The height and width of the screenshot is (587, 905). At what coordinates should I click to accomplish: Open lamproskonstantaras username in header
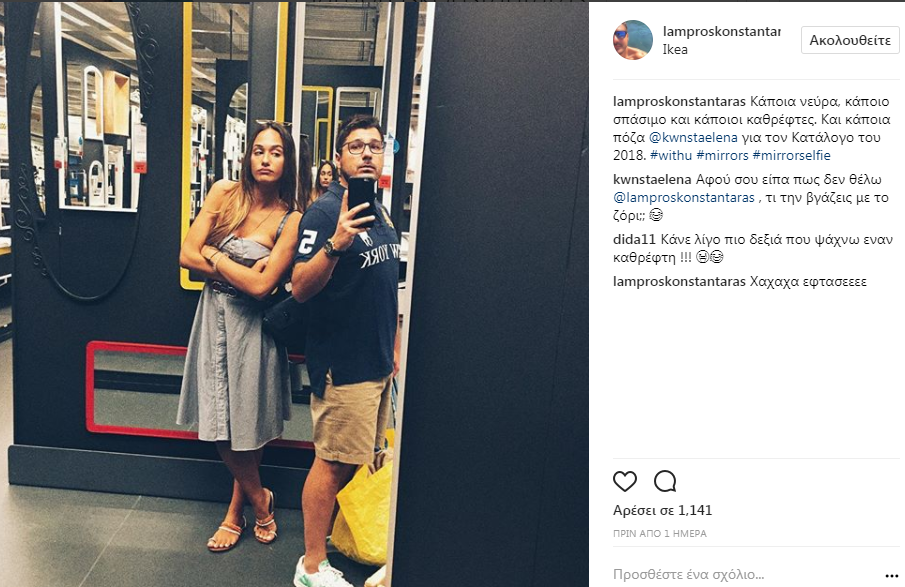[721, 31]
